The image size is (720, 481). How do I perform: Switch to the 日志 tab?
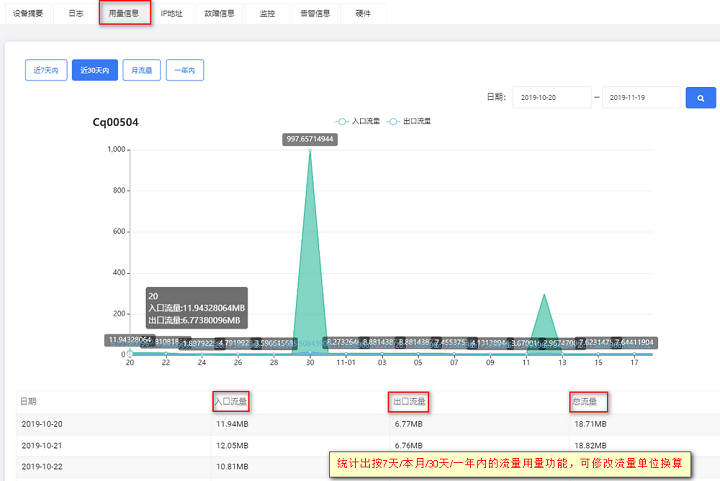click(76, 14)
